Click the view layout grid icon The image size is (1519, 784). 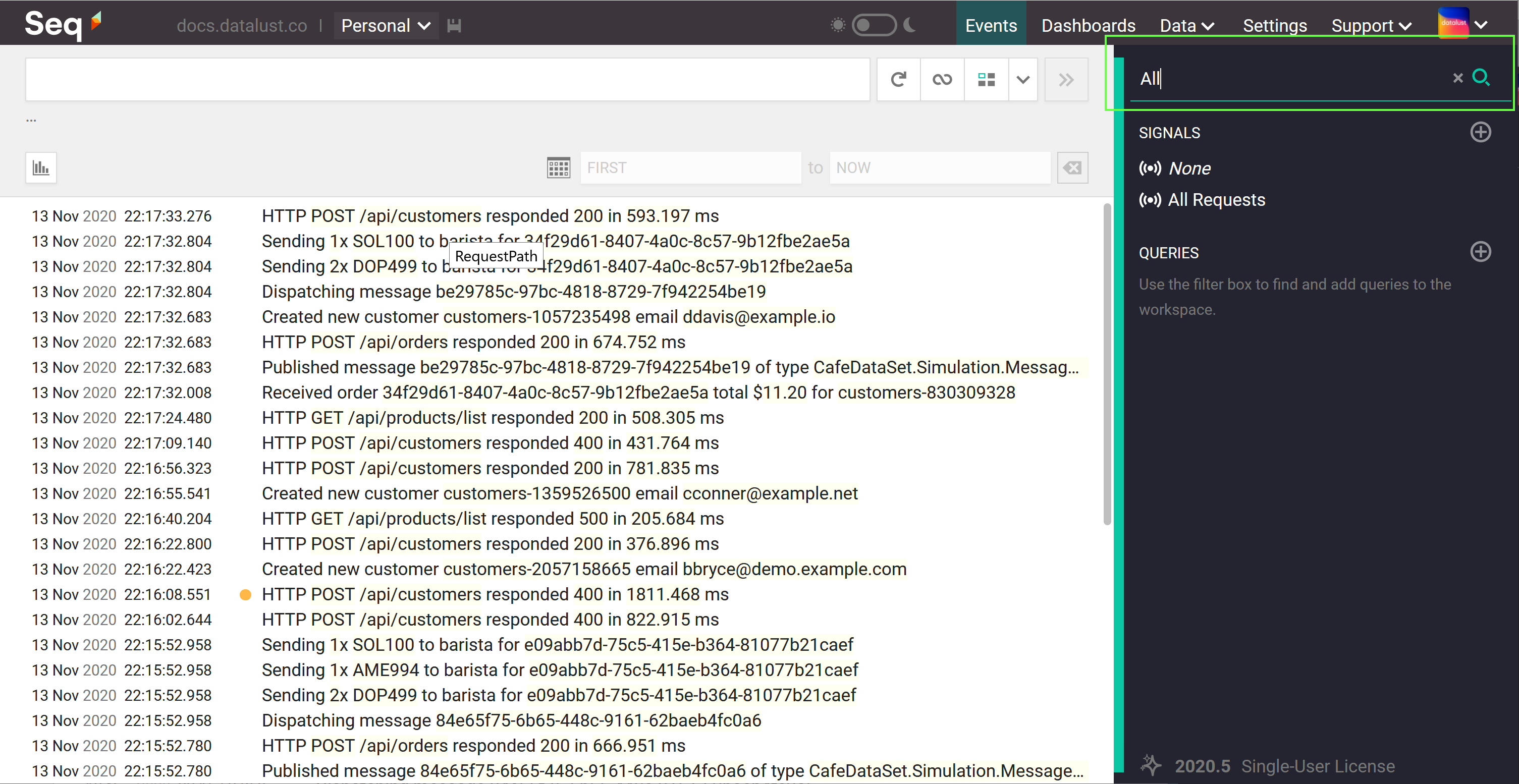[x=986, y=80]
